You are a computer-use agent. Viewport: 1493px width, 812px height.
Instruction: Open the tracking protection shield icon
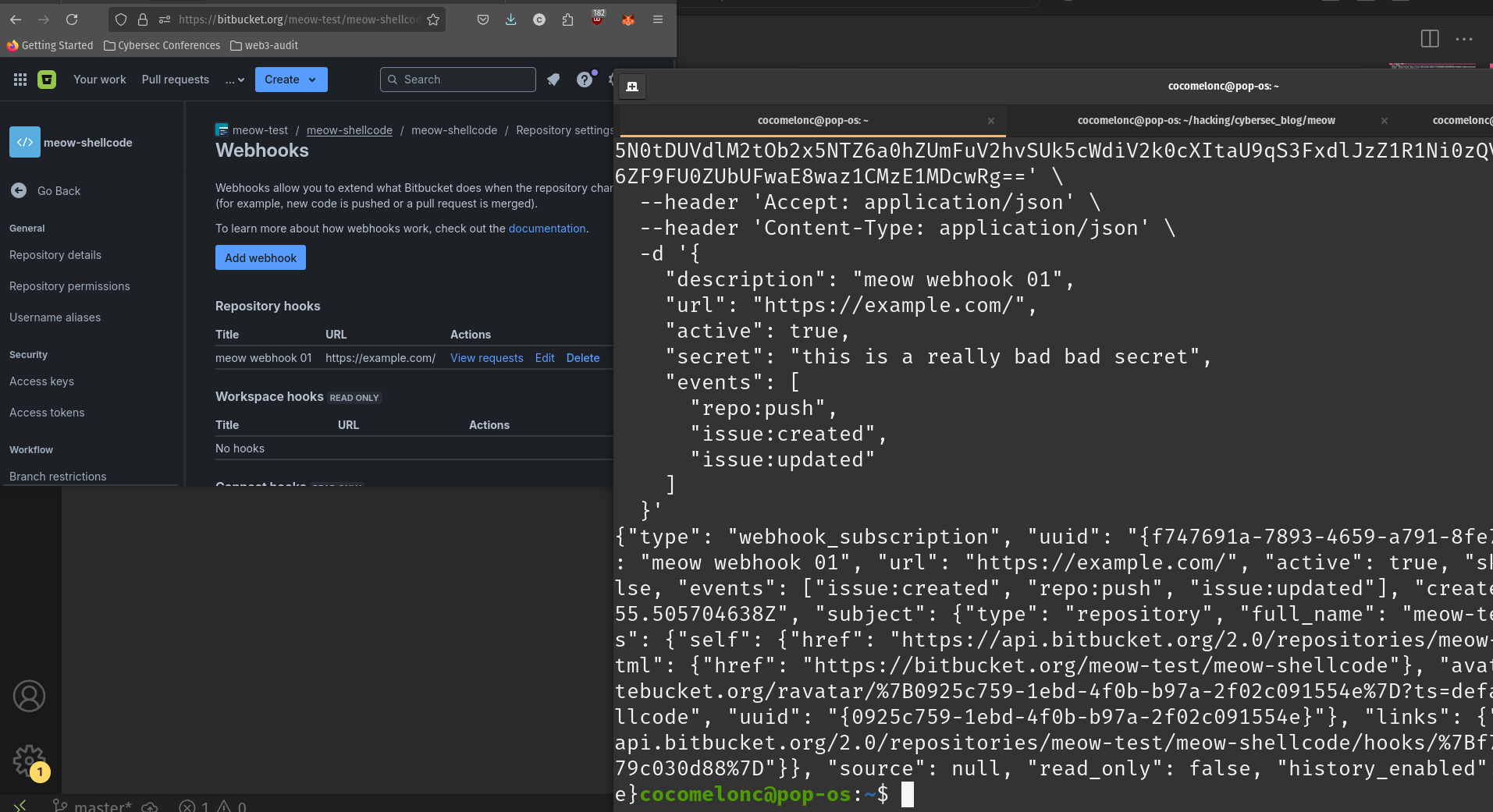coord(121,20)
